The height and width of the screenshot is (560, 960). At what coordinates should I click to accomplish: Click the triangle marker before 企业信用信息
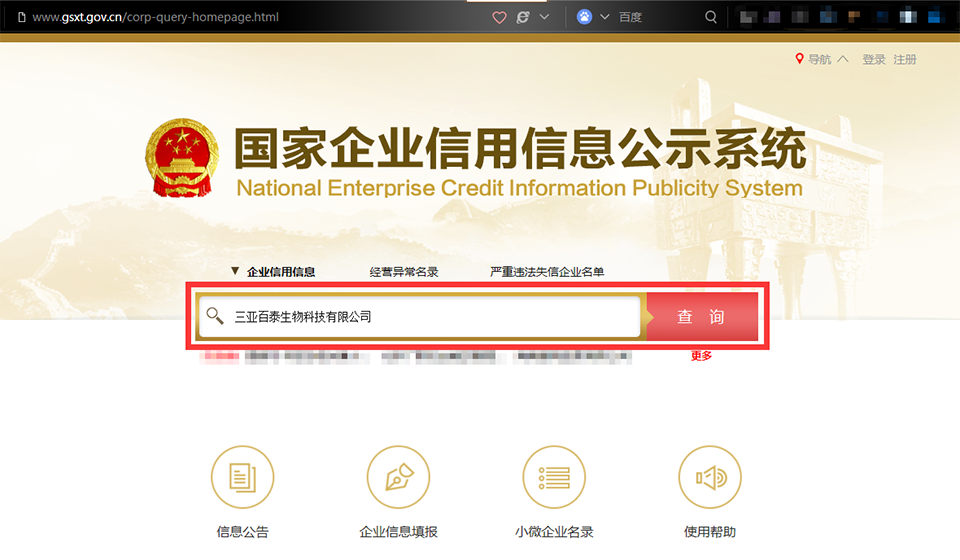[235, 271]
